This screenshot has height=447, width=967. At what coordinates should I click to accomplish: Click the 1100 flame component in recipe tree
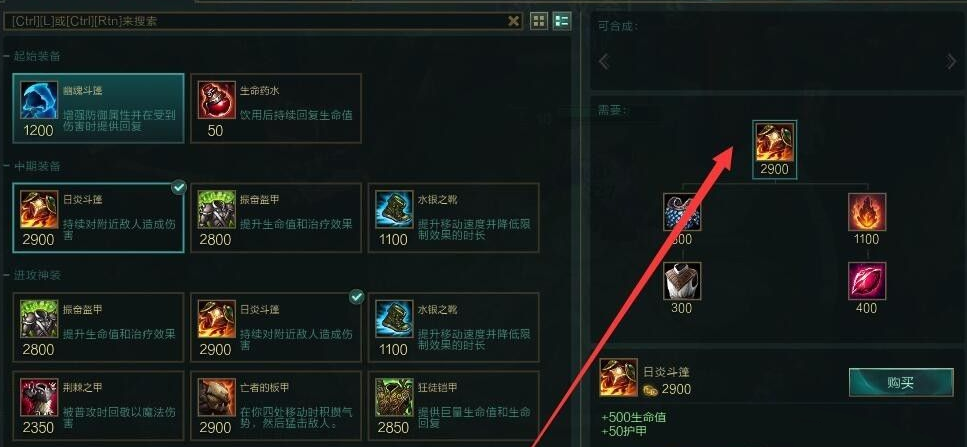(866, 212)
